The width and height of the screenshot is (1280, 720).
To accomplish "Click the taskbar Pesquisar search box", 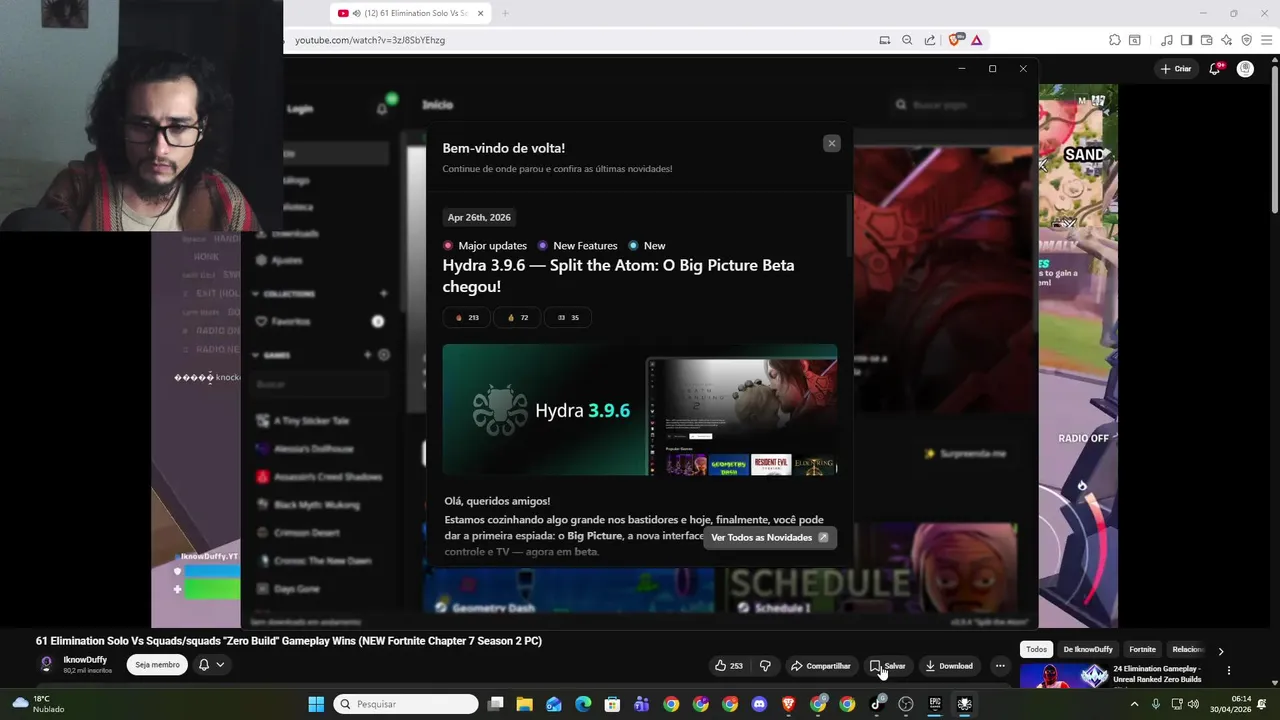I will pyautogui.click(x=406, y=704).
